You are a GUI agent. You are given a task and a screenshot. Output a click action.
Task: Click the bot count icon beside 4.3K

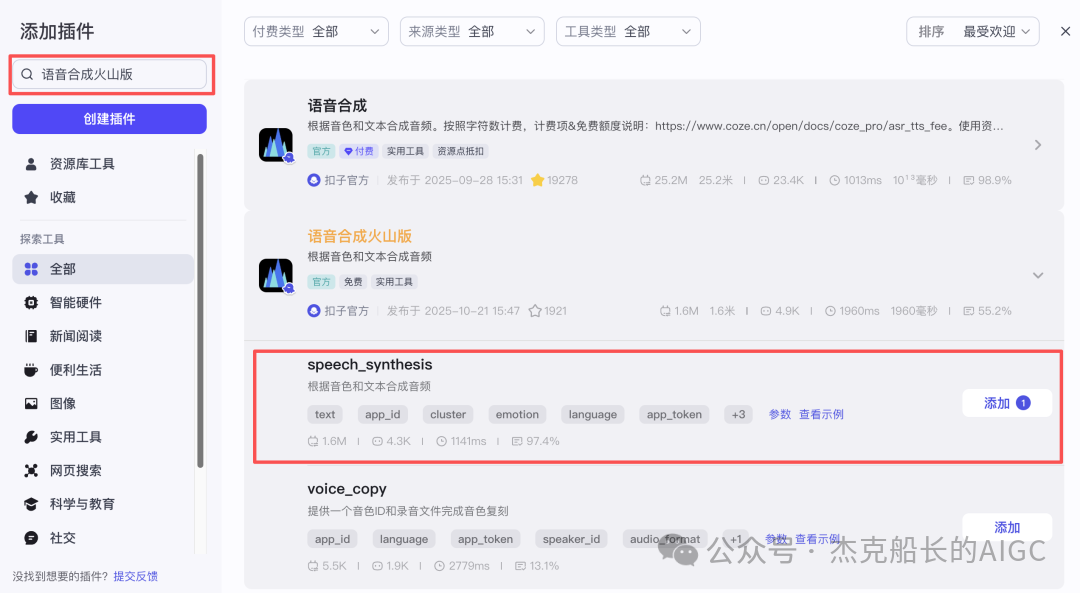click(377, 441)
